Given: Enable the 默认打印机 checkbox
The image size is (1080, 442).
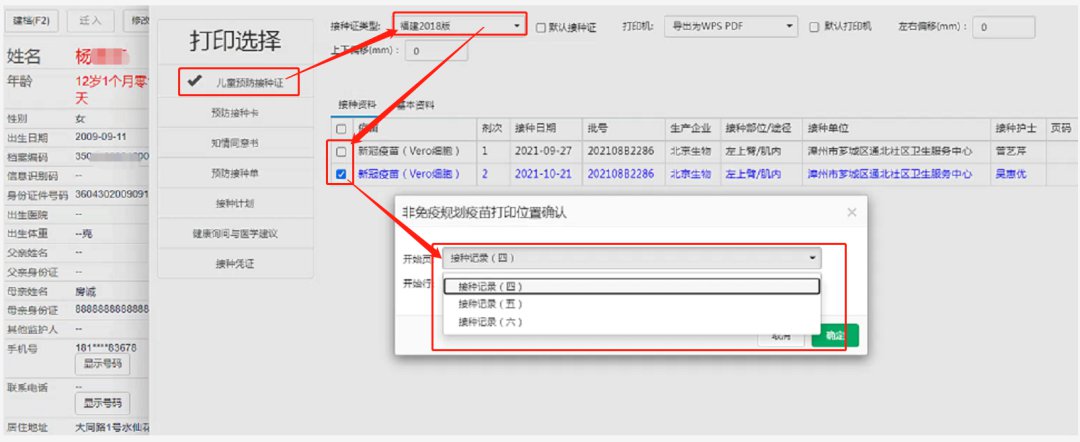Looking at the screenshot, I should point(814,27).
